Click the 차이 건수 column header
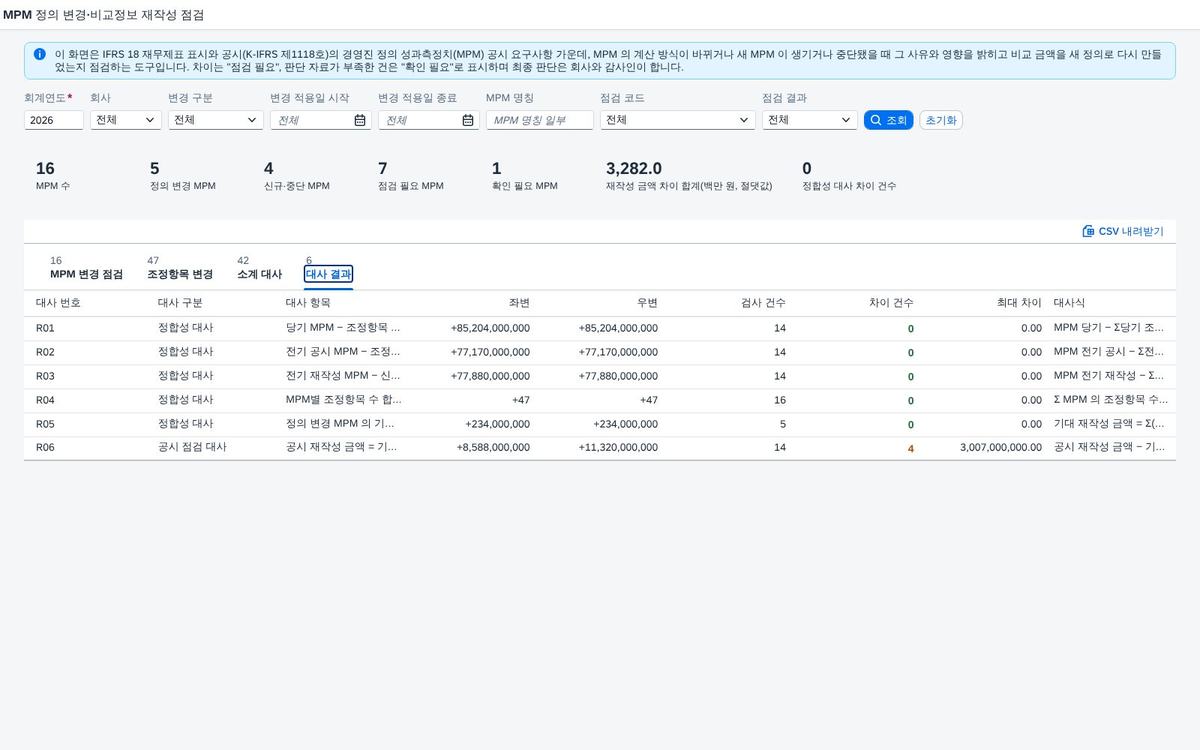Image resolution: width=1200 pixels, height=750 pixels. pos(891,303)
